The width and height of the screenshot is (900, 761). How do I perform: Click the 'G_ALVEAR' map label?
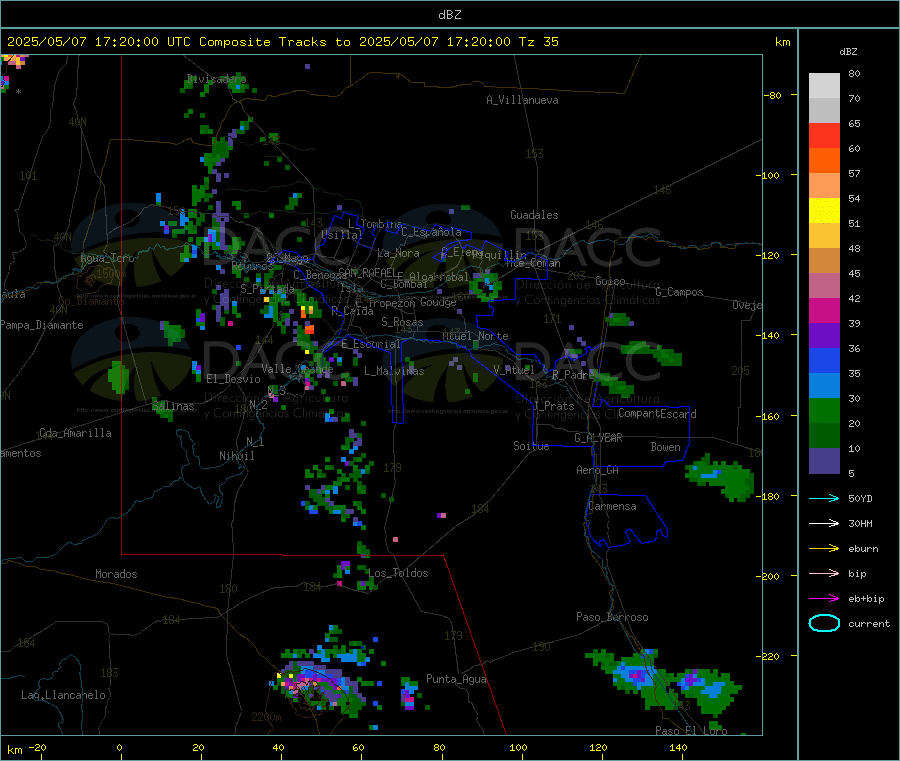(x=598, y=438)
